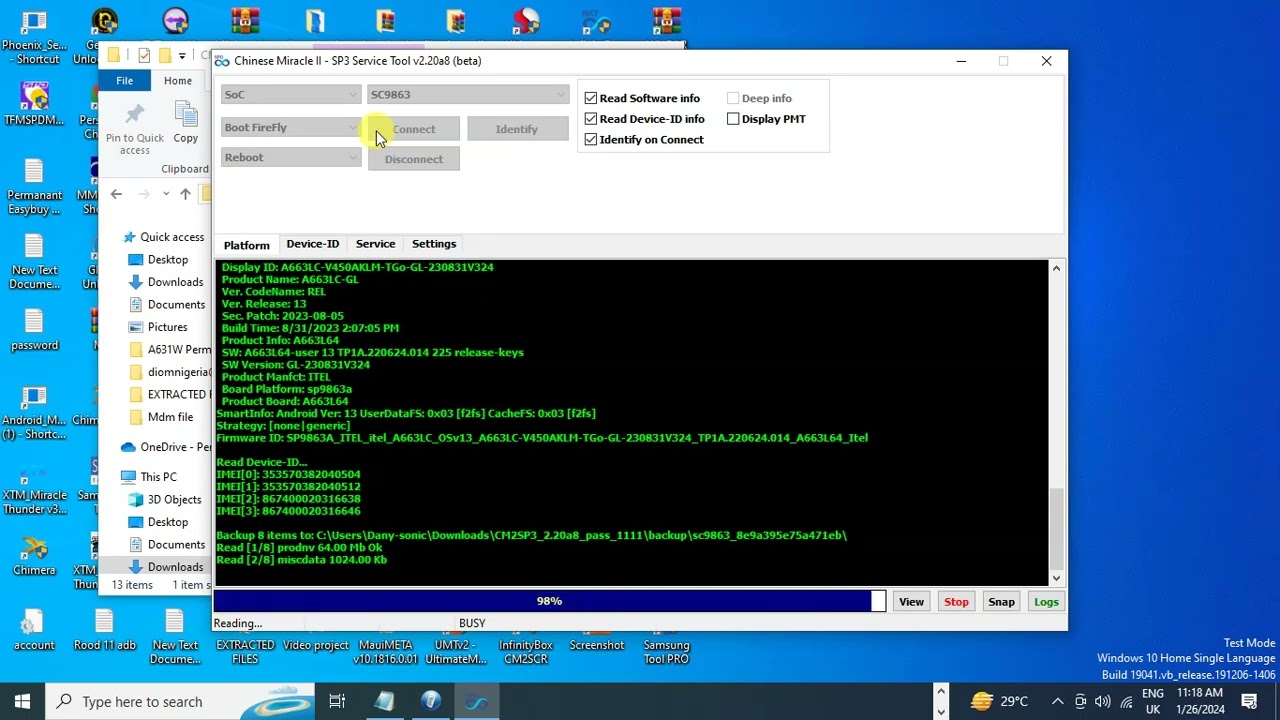This screenshot has width=1280, height=720.
Task: Select Pictures in the File Explorer sidebar
Action: (158, 327)
